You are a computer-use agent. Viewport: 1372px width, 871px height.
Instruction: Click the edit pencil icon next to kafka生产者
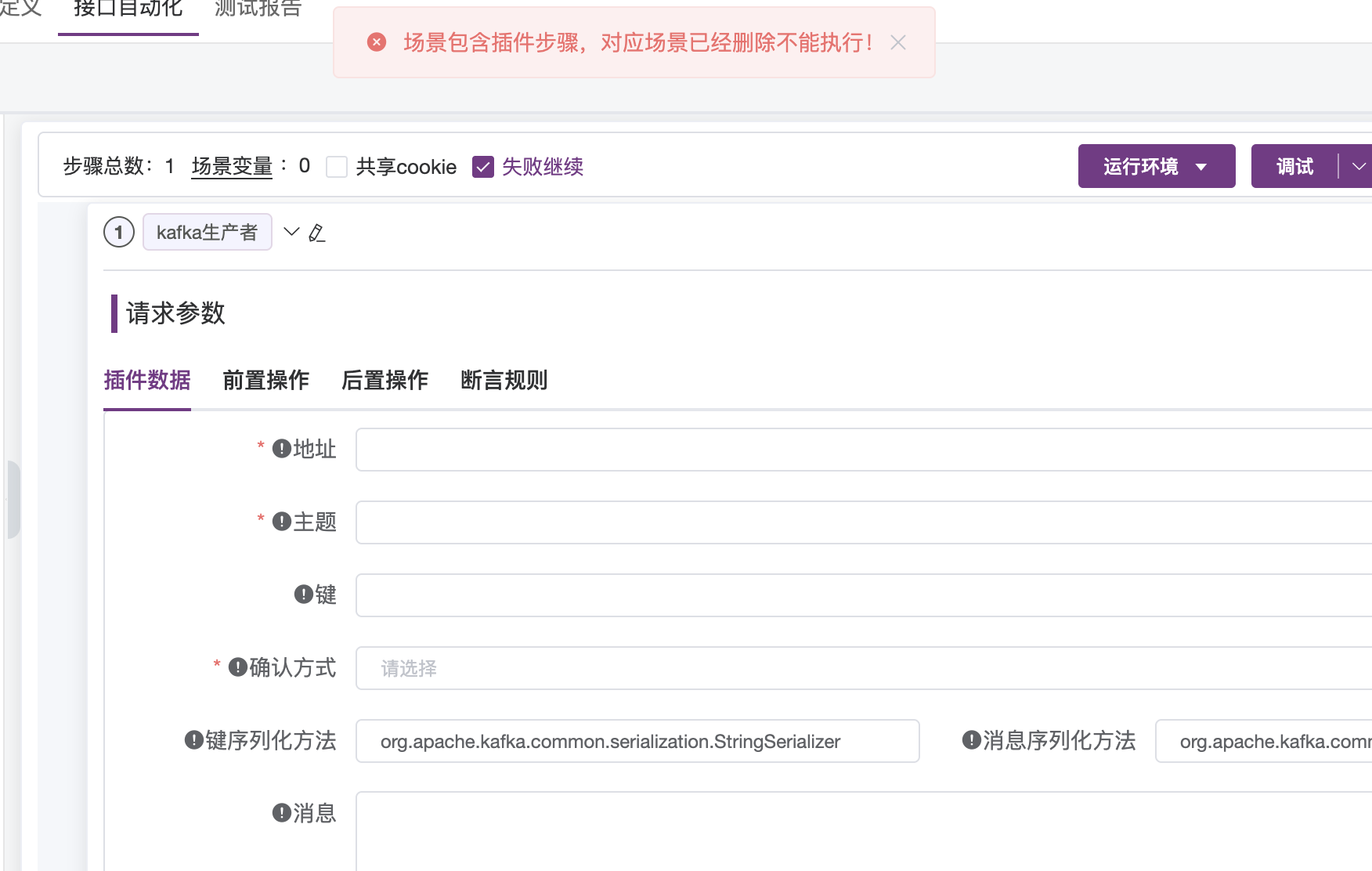[316, 233]
